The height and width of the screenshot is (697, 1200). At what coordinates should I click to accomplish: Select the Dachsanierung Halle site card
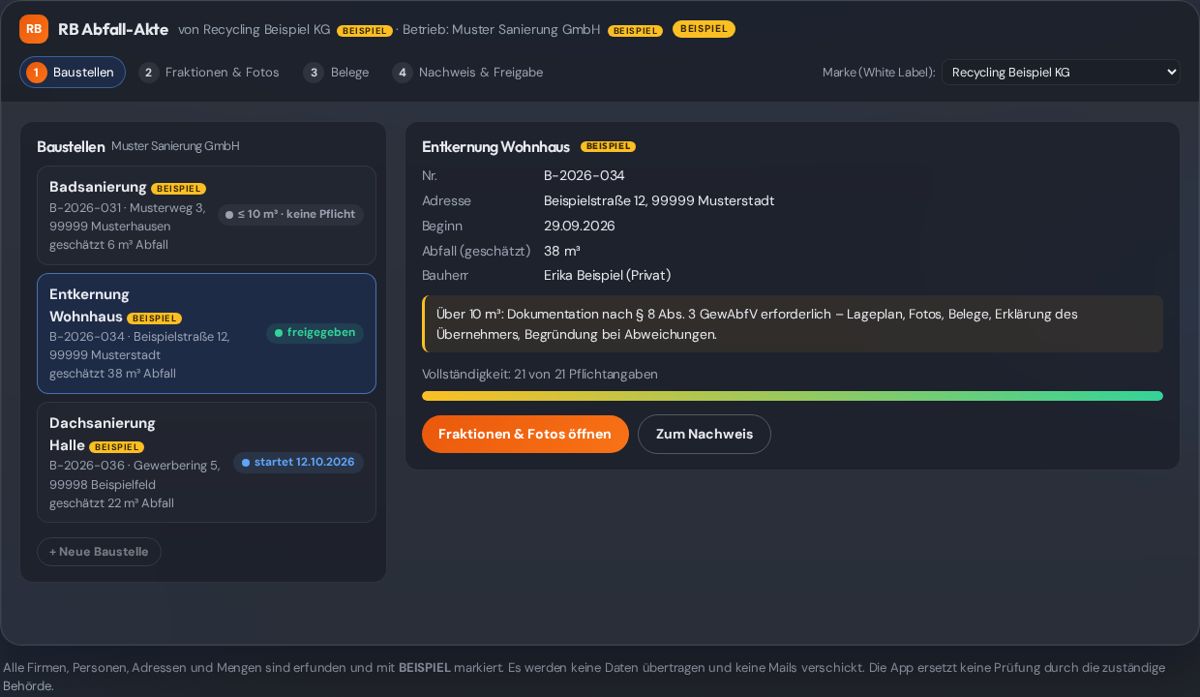207,462
